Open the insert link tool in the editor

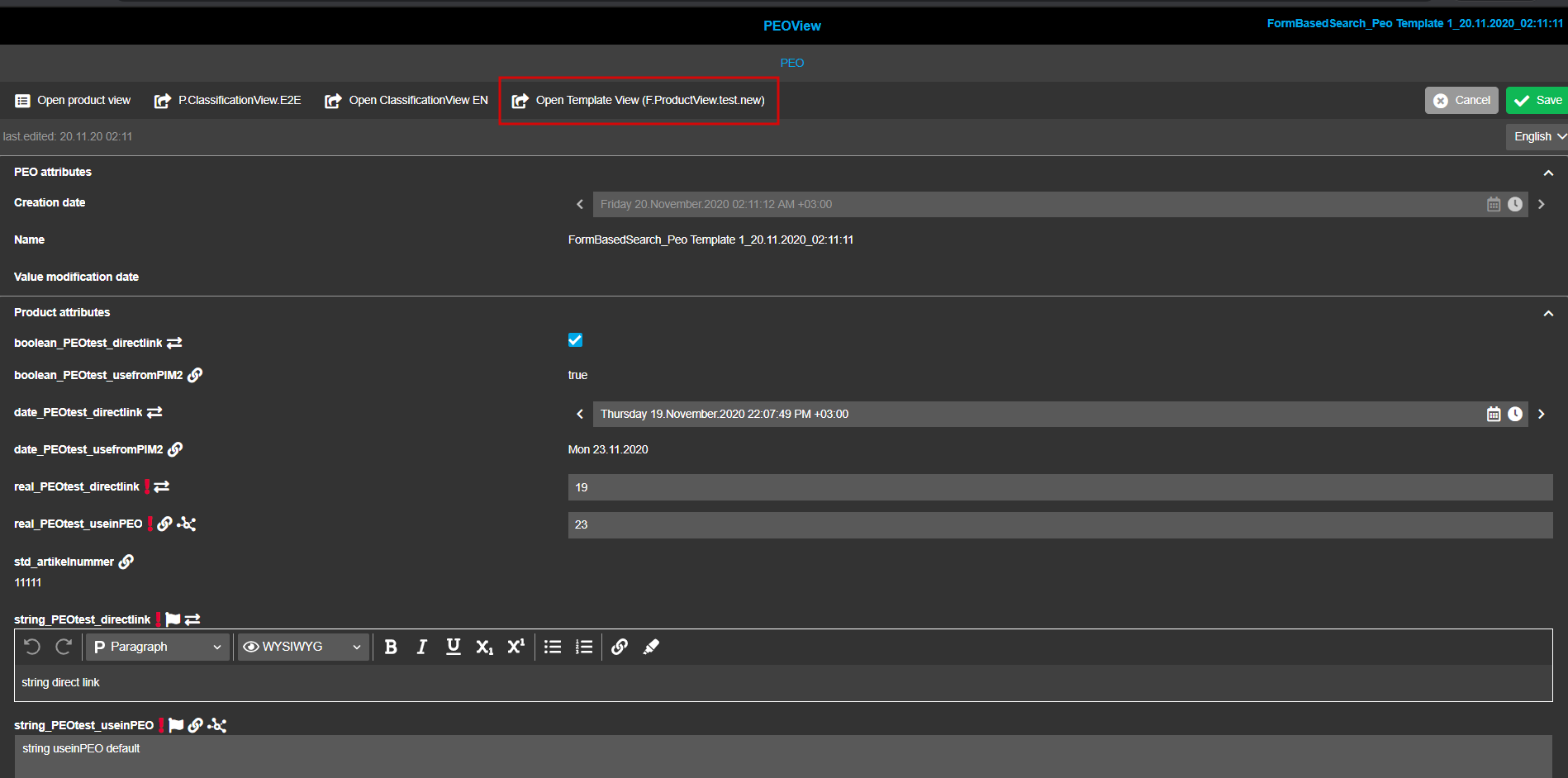coord(619,647)
